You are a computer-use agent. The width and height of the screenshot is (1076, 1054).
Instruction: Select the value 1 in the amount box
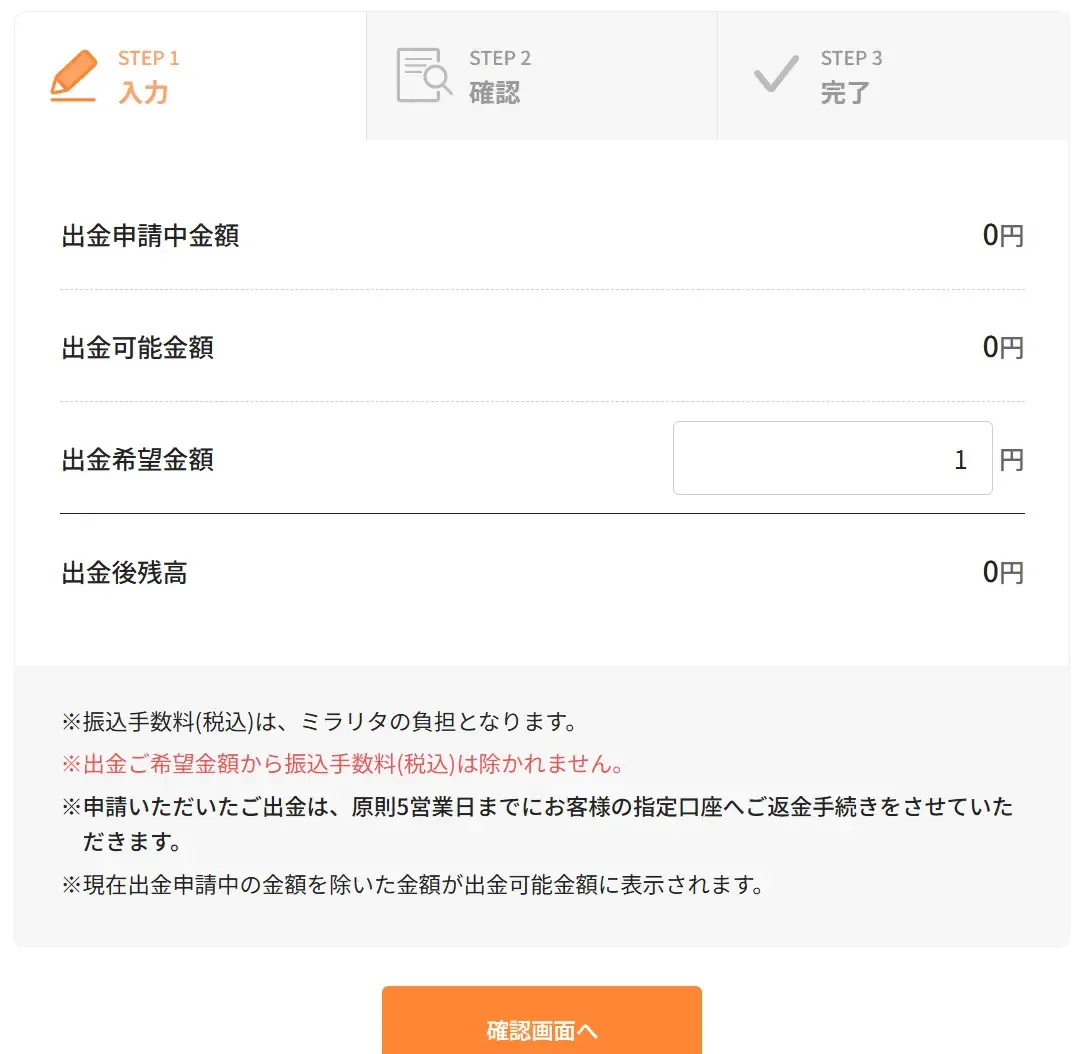[x=958, y=458]
